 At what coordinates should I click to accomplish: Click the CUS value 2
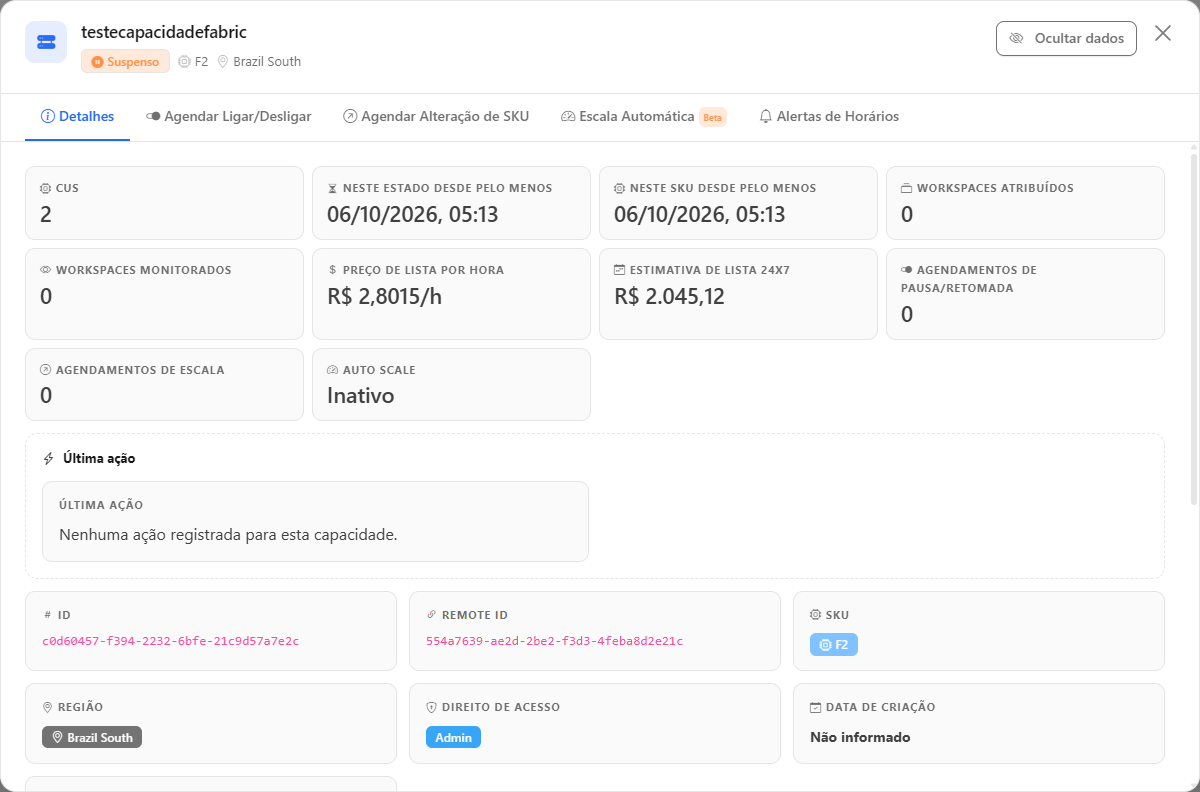pyautogui.click(x=46, y=214)
